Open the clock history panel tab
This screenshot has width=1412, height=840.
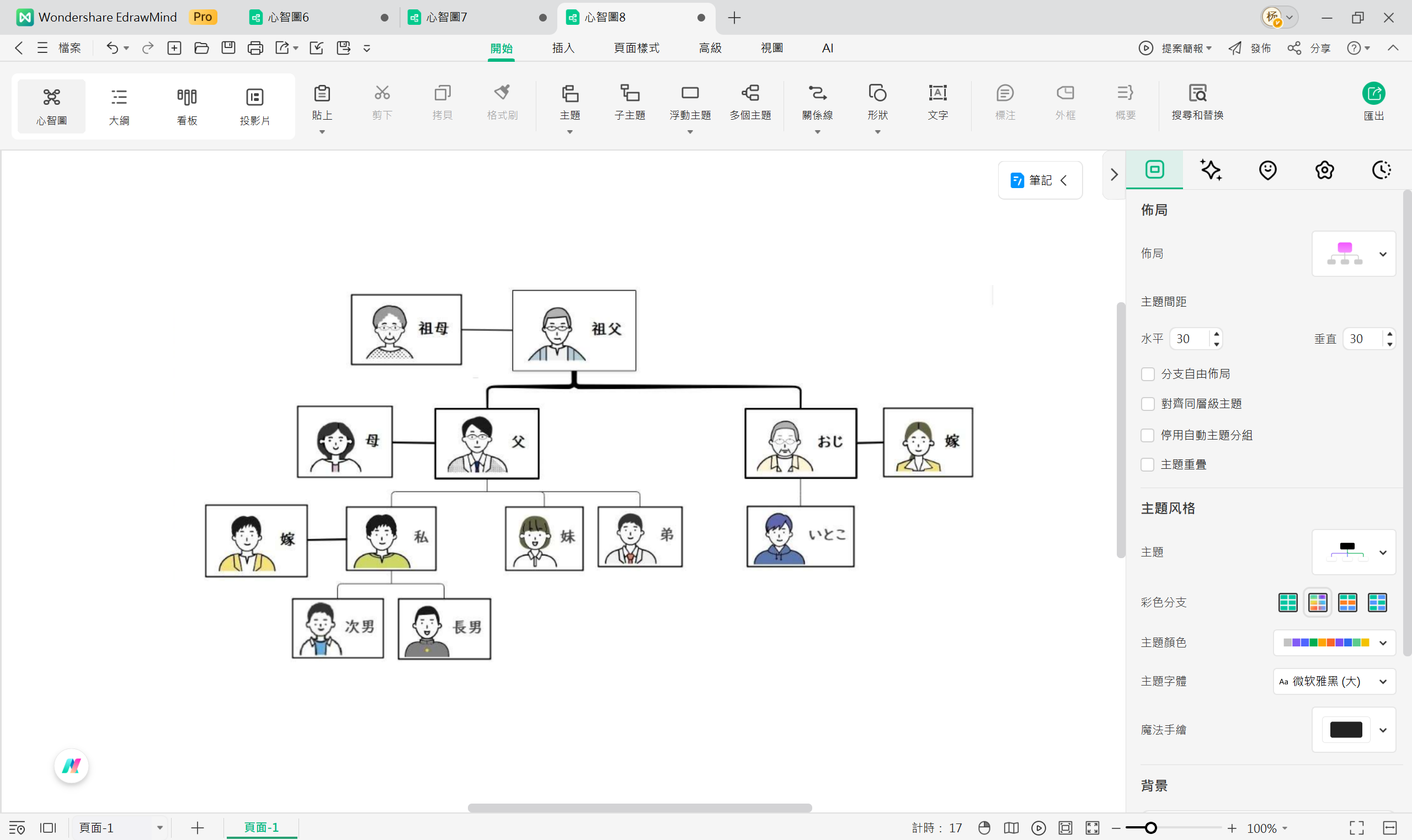1381,170
